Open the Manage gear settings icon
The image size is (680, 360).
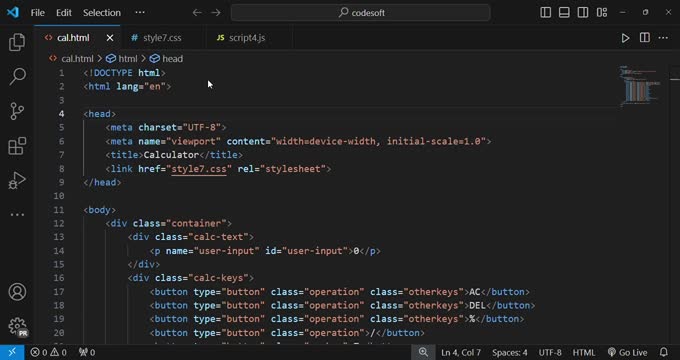pyautogui.click(x=17, y=326)
